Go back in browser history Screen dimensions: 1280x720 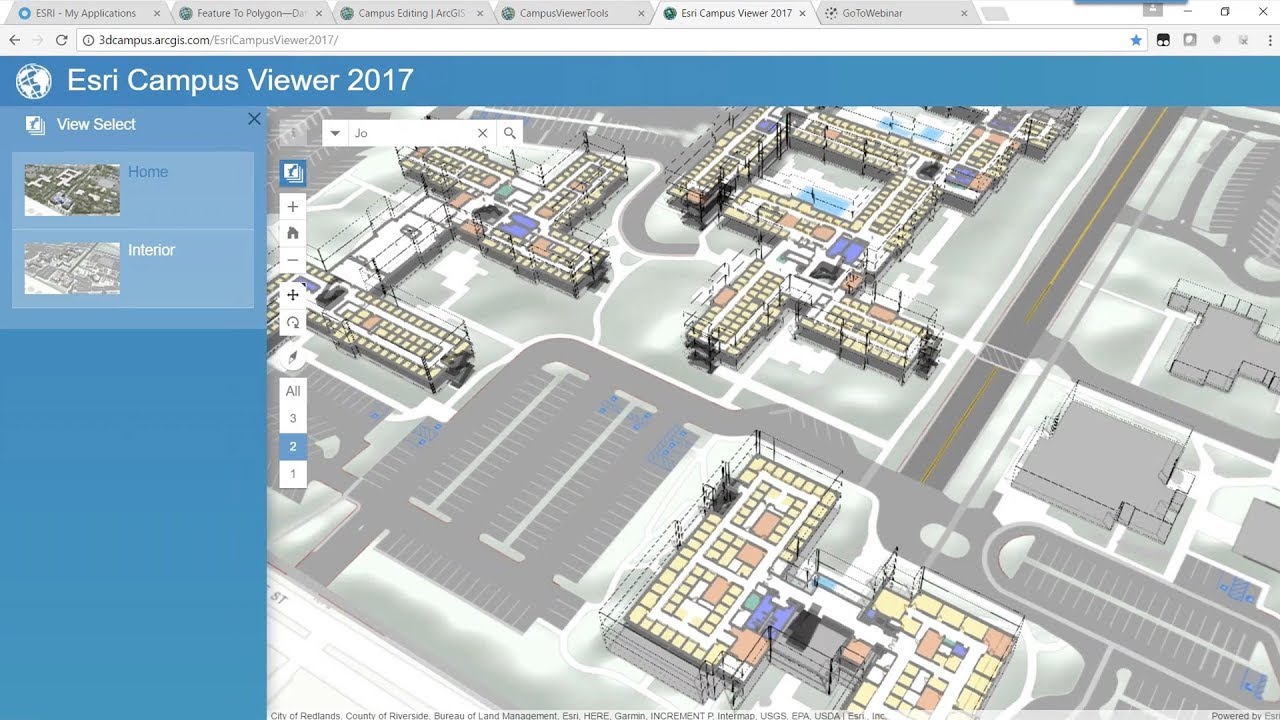coord(14,40)
